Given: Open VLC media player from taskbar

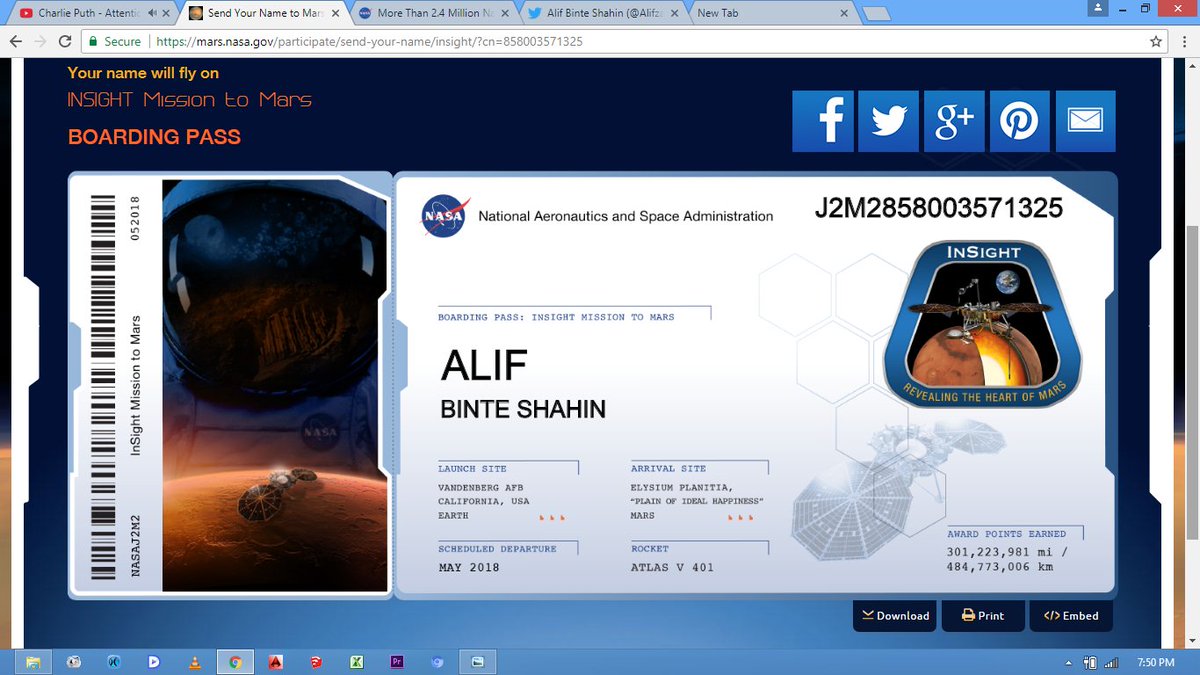Looking at the screenshot, I should click(195, 661).
